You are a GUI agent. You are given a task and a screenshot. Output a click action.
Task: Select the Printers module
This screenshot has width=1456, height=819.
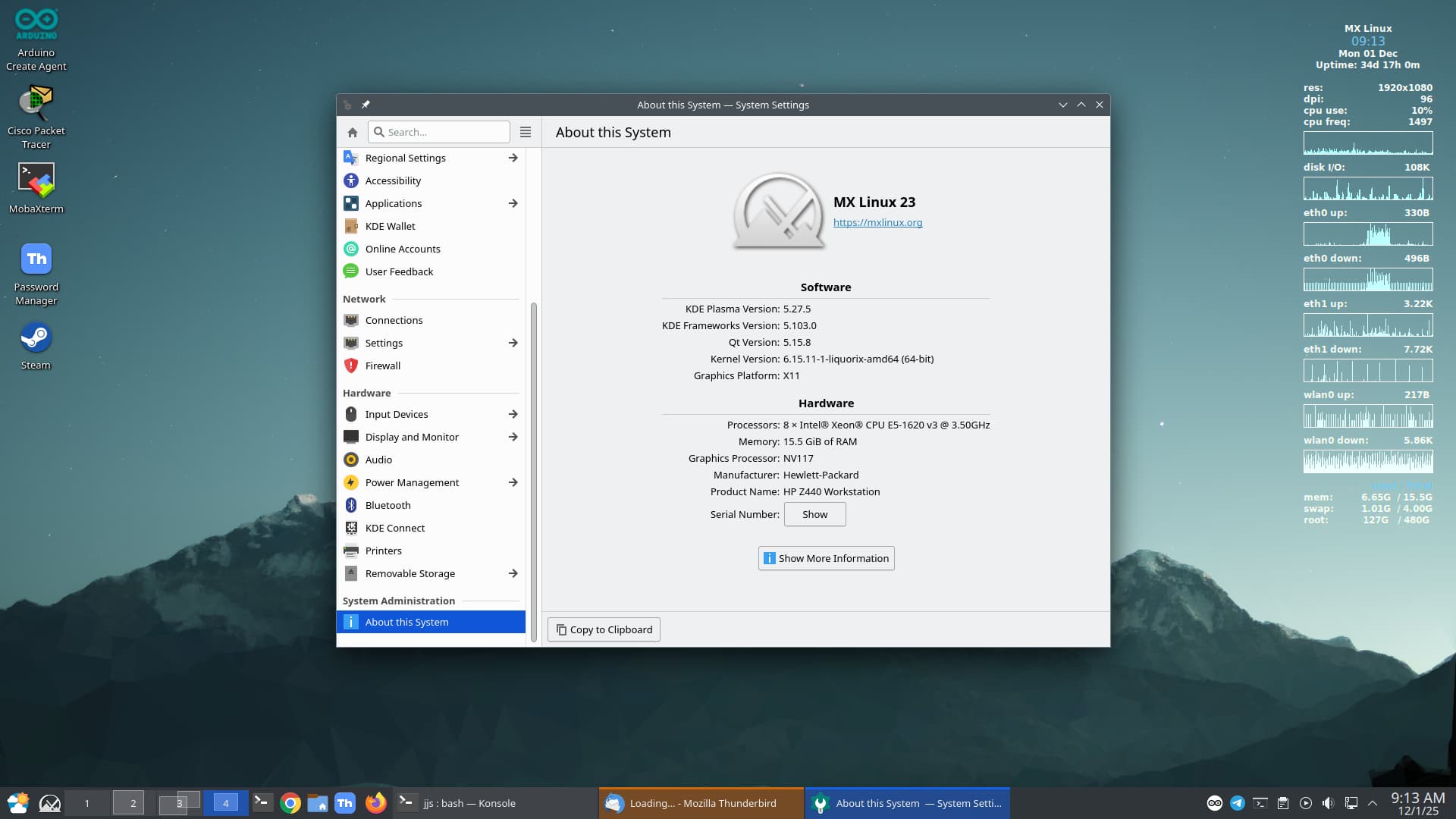[x=383, y=551]
